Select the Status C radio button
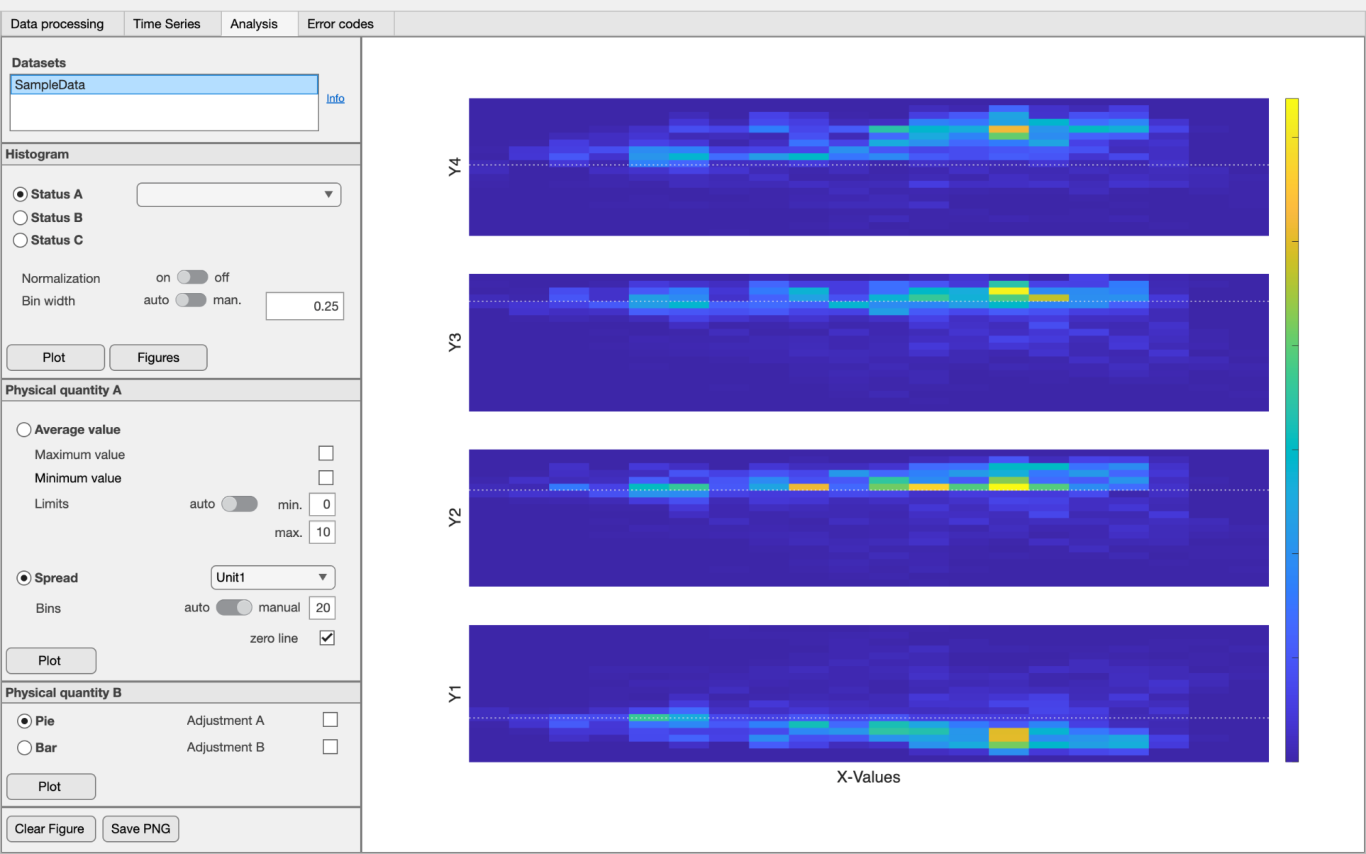Image resolution: width=1366 pixels, height=854 pixels. (20, 240)
